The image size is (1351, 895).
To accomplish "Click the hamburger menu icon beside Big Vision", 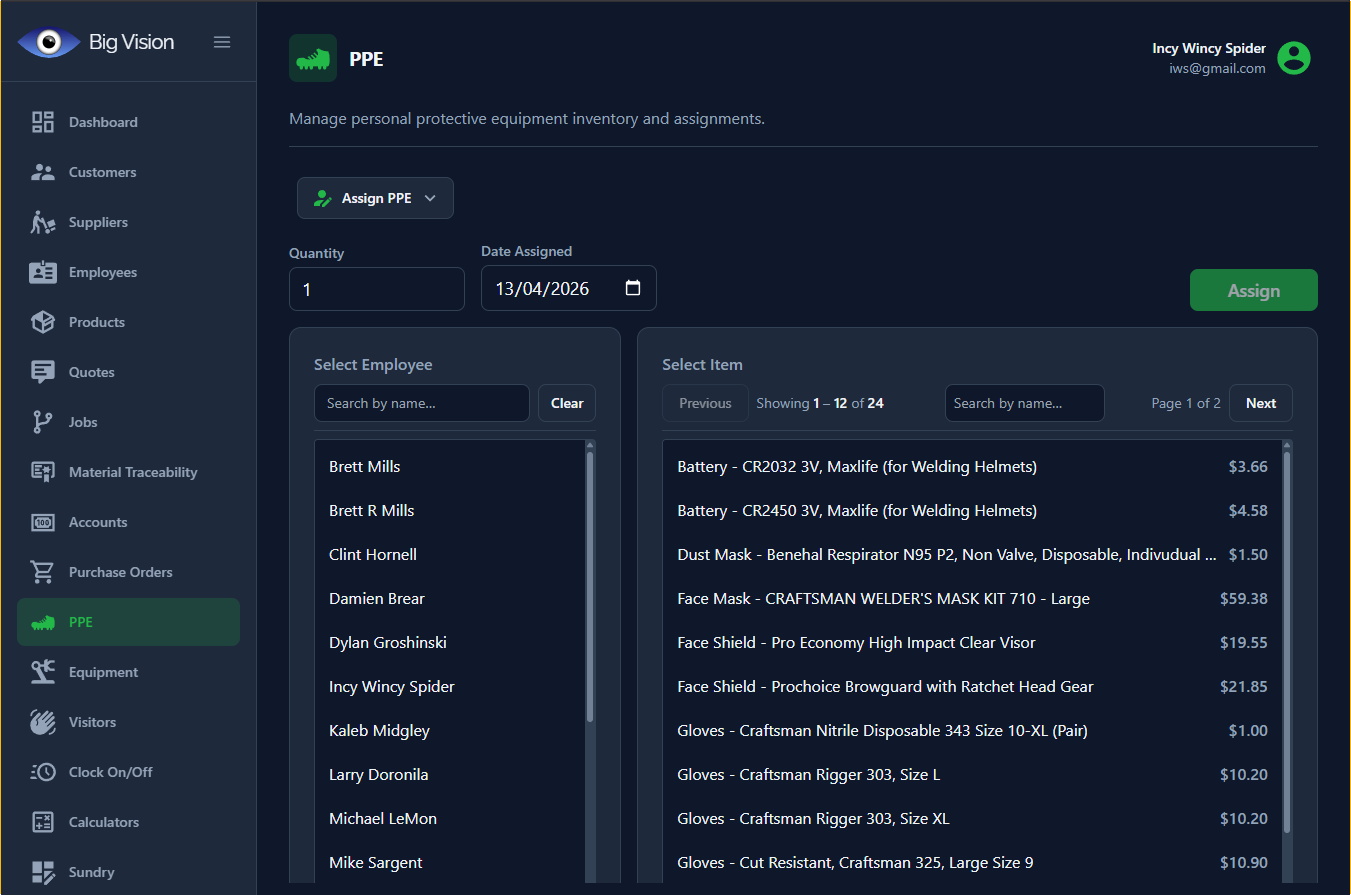I will (x=222, y=42).
